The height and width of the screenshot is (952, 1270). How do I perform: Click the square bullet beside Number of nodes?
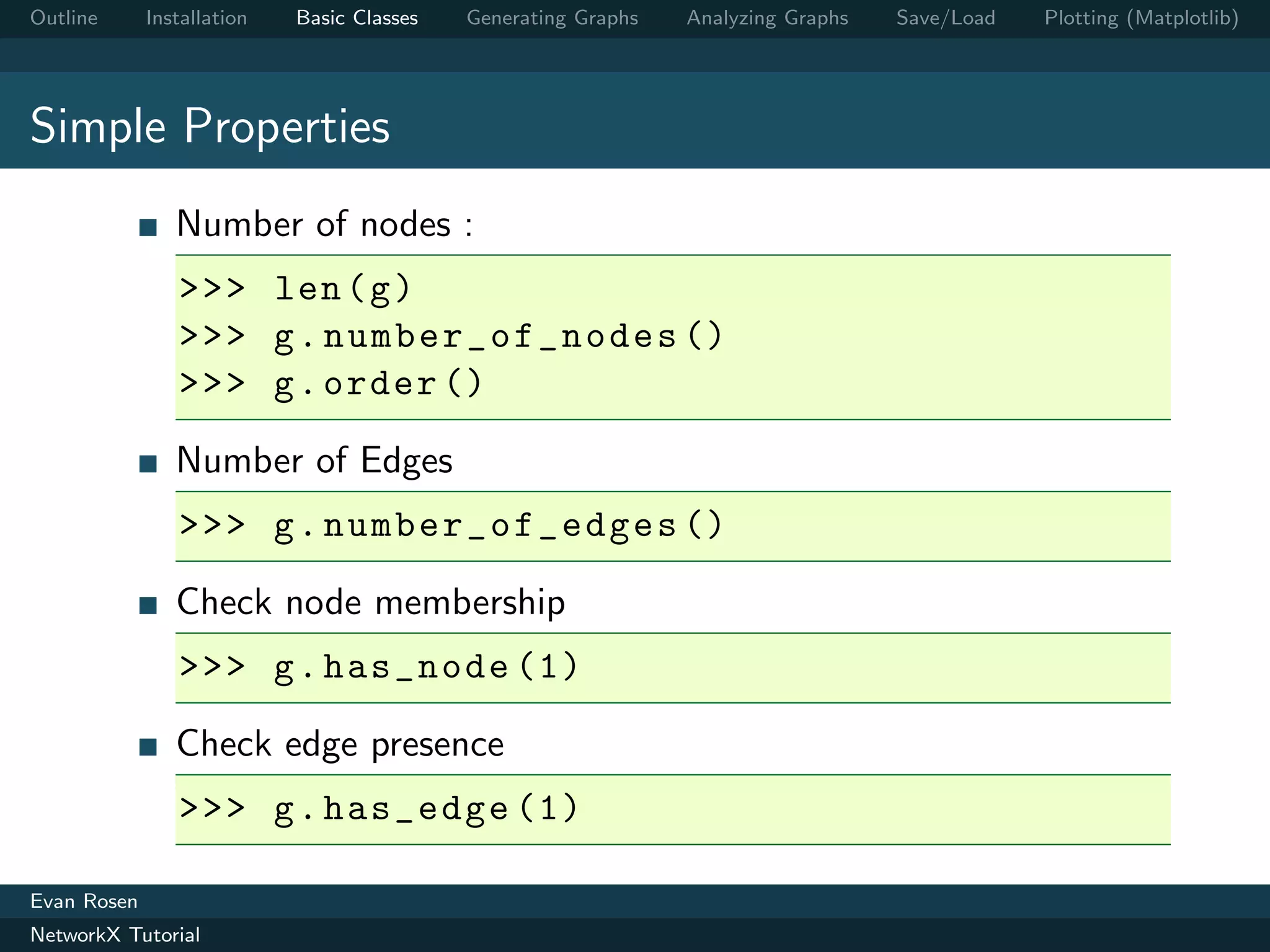148,227
